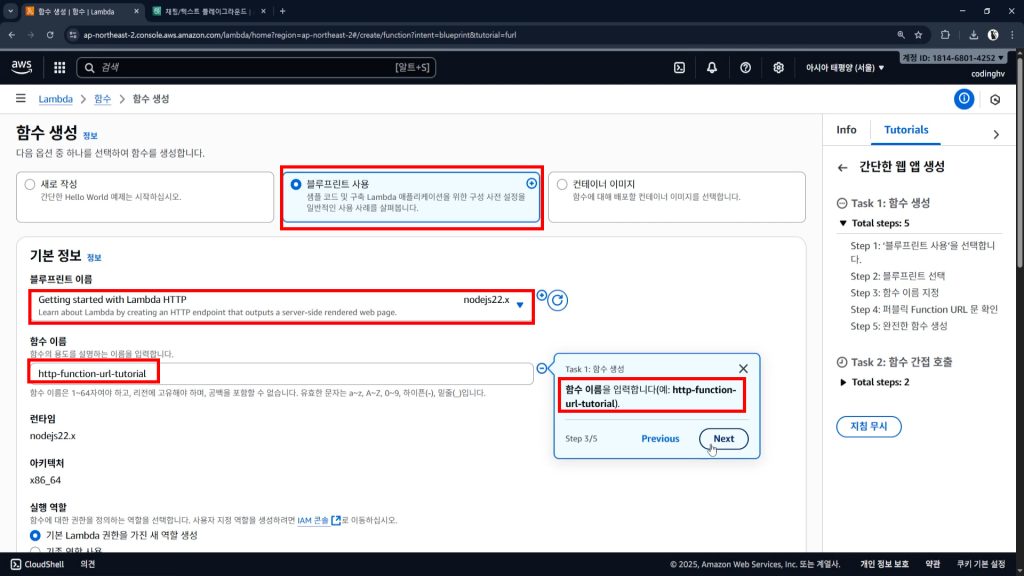
Task: Open the AWS home logo
Action: pyautogui.click(x=22, y=67)
